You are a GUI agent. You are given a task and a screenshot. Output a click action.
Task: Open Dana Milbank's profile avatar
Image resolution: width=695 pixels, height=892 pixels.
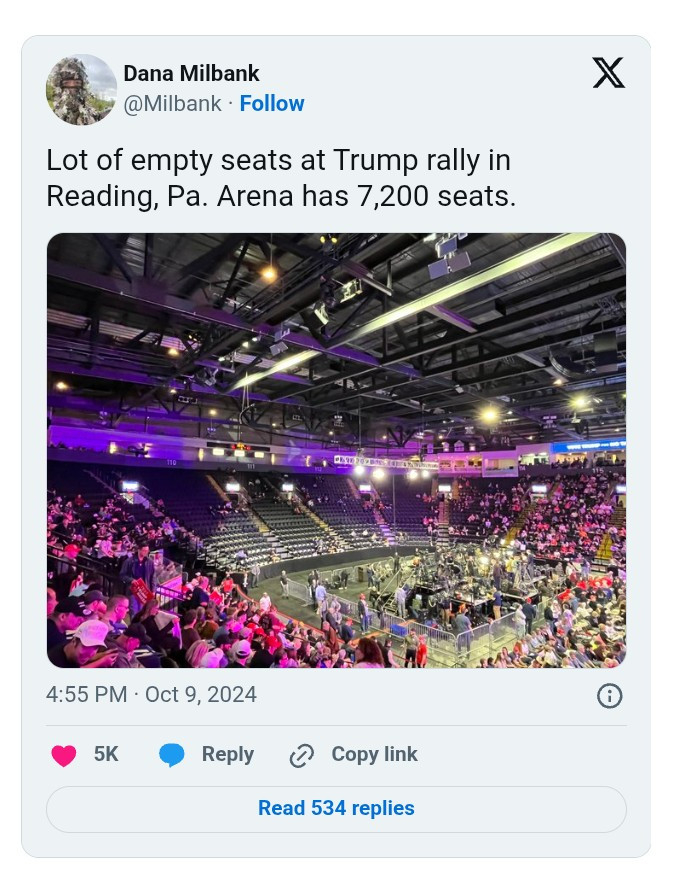[x=81, y=89]
